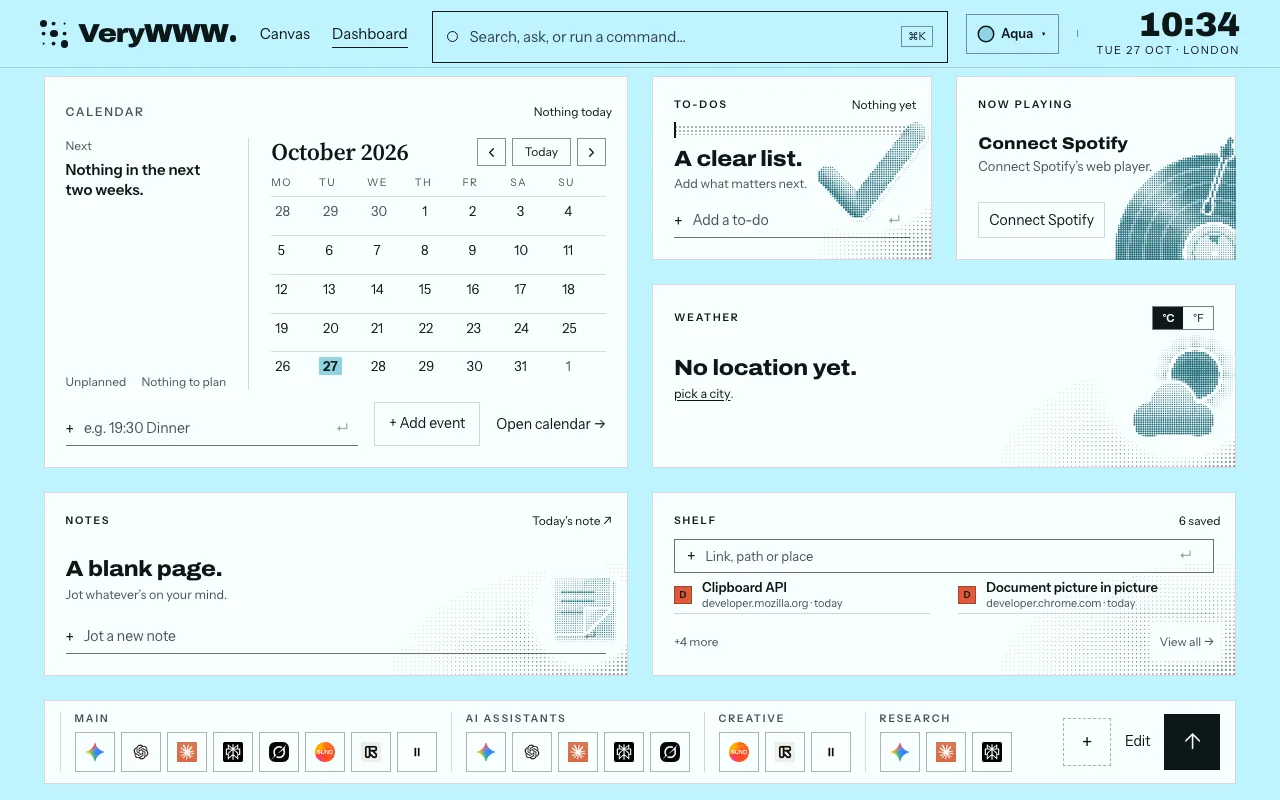This screenshot has width=1280, height=800.
Task: Select October 20 in the calendar
Action: click(330, 328)
